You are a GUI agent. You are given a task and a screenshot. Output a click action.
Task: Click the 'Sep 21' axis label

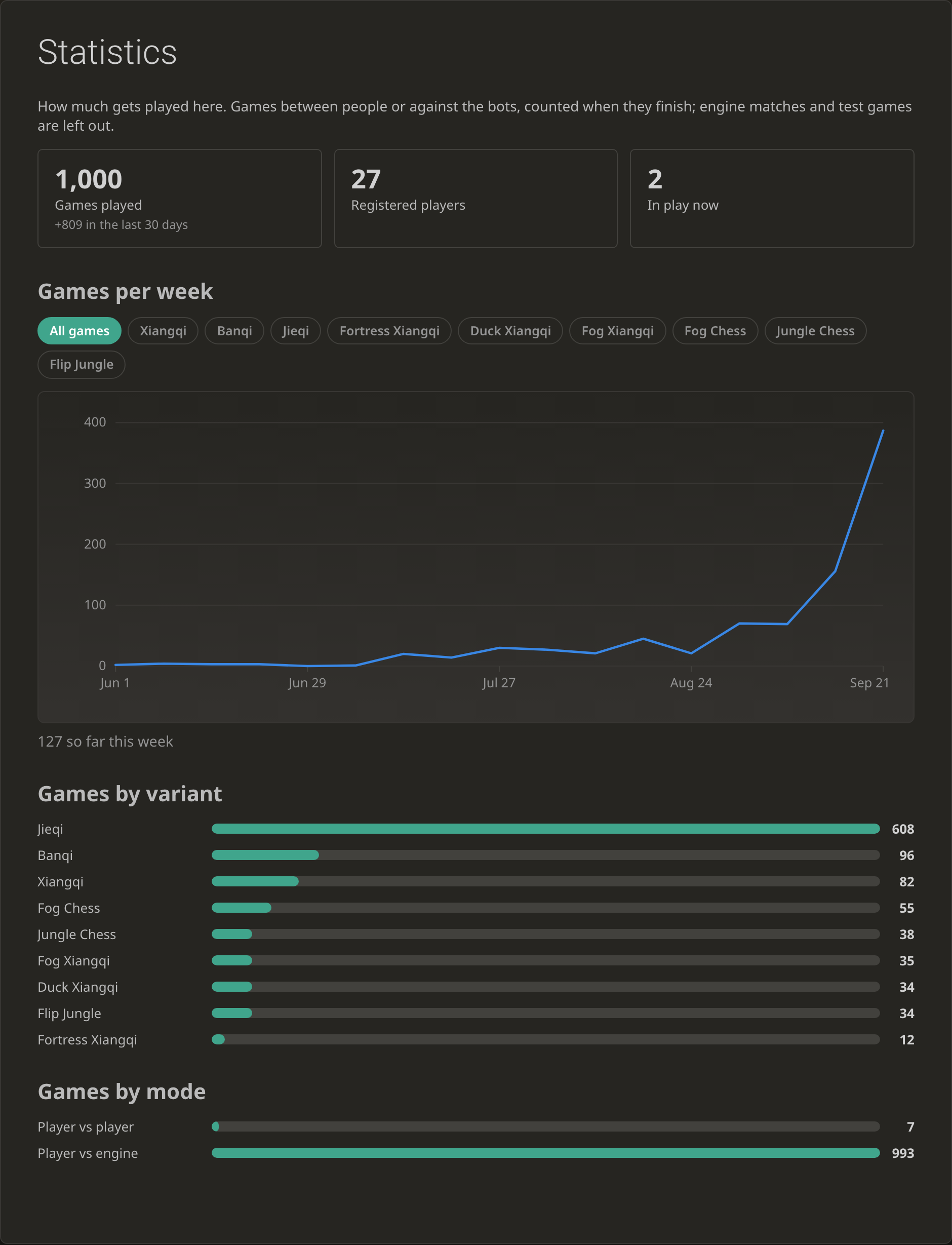pyautogui.click(x=869, y=683)
